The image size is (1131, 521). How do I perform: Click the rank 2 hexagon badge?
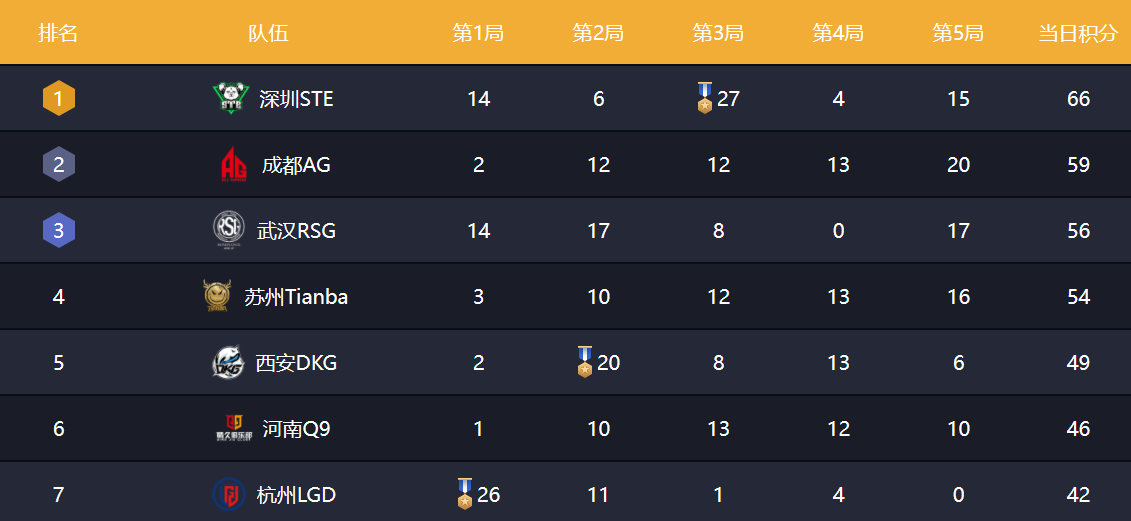point(59,164)
